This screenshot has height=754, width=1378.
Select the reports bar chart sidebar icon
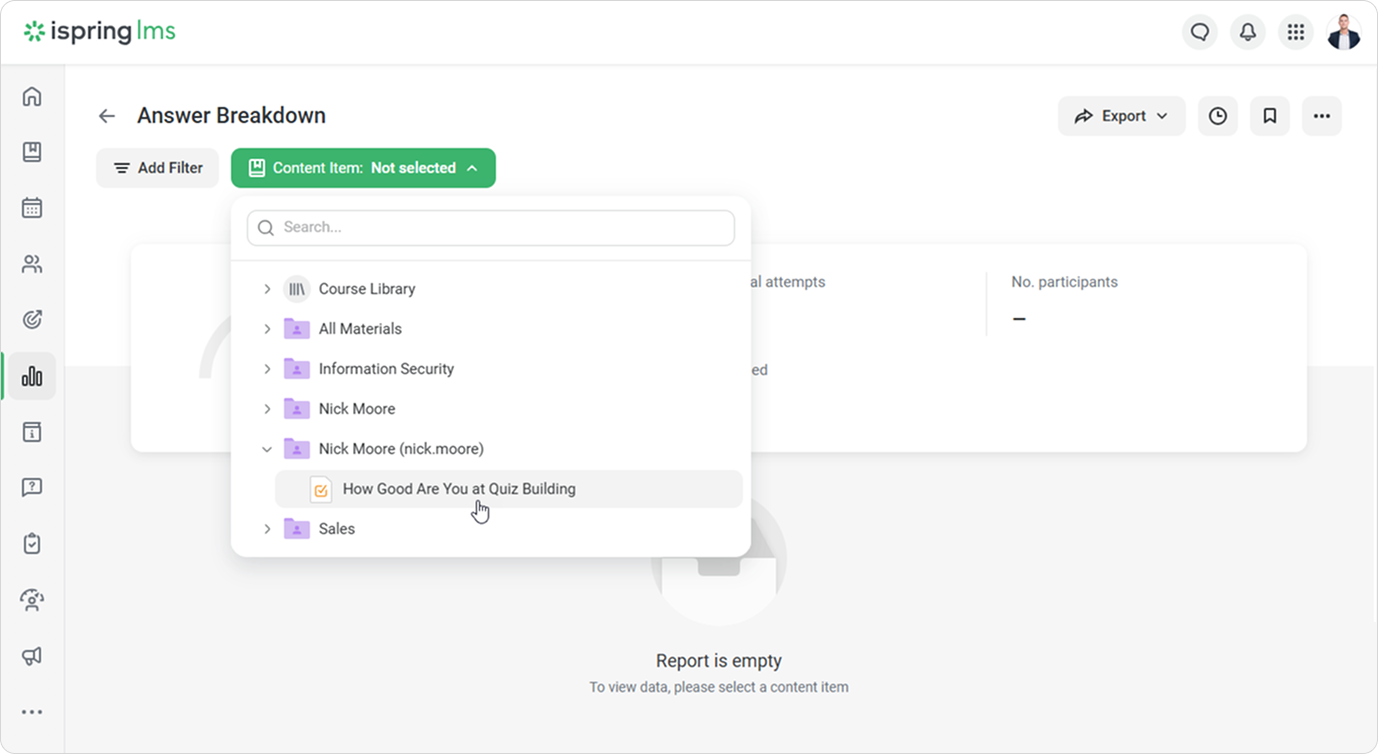[x=32, y=376]
